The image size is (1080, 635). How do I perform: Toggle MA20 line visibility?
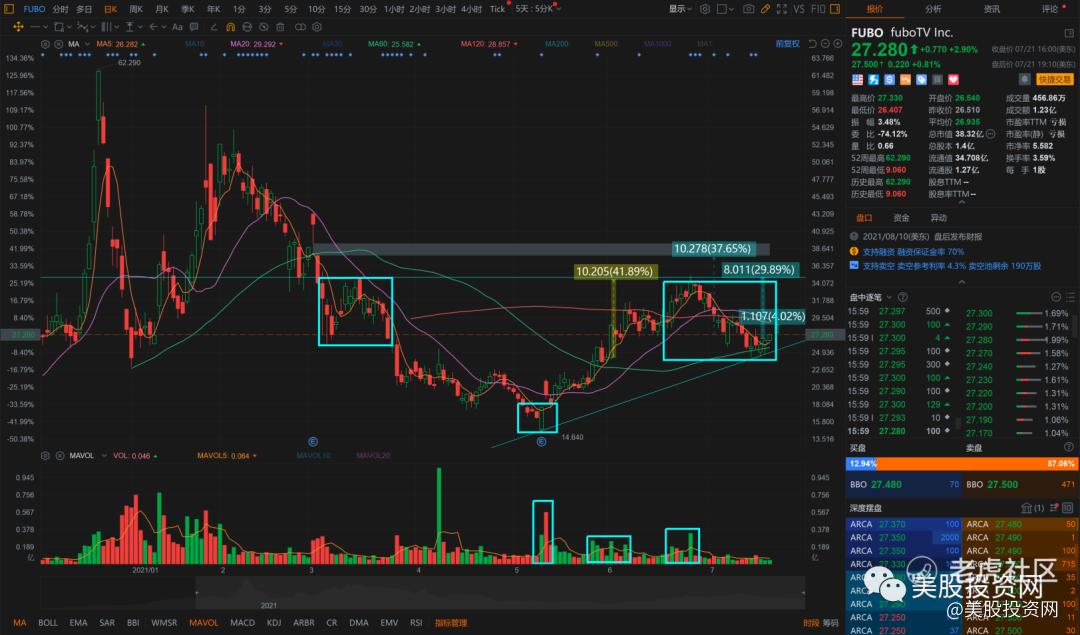[x=256, y=44]
